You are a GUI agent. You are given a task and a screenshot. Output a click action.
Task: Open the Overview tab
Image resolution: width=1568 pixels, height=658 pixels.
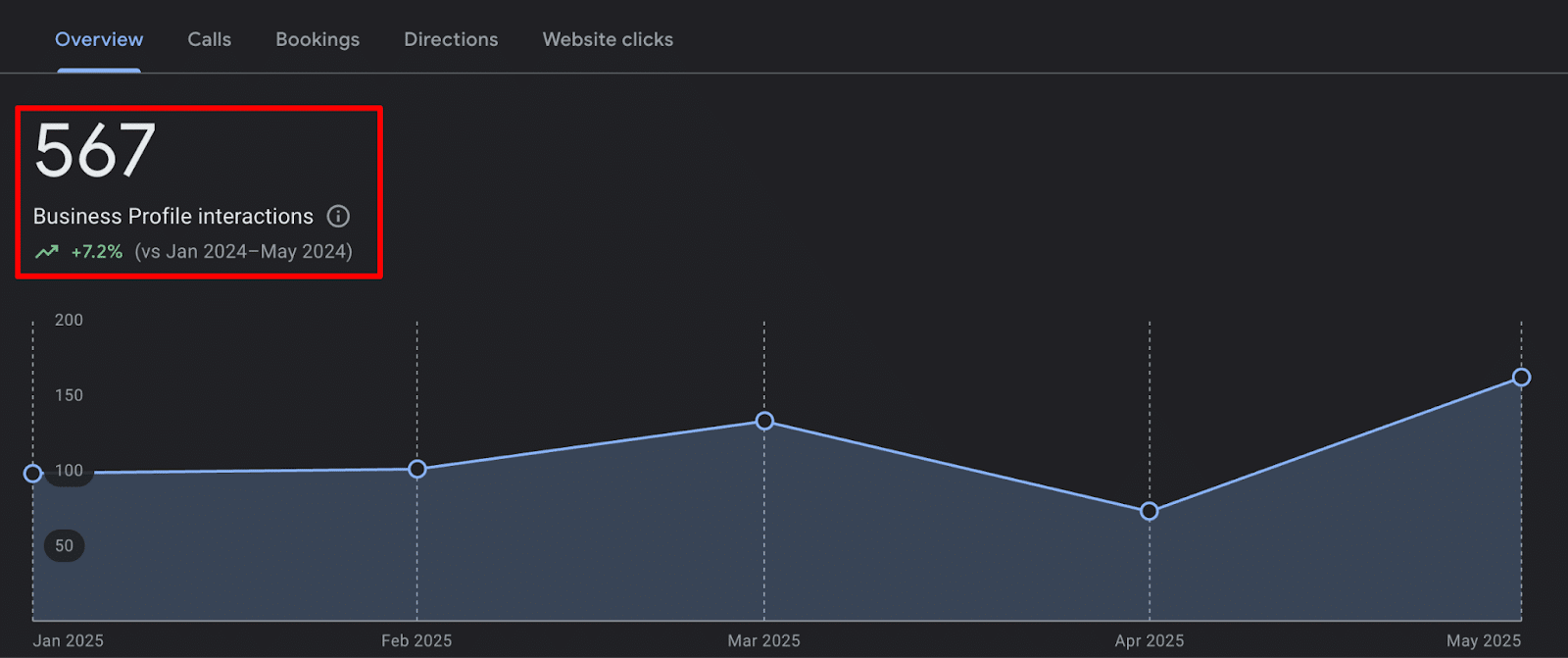(99, 39)
